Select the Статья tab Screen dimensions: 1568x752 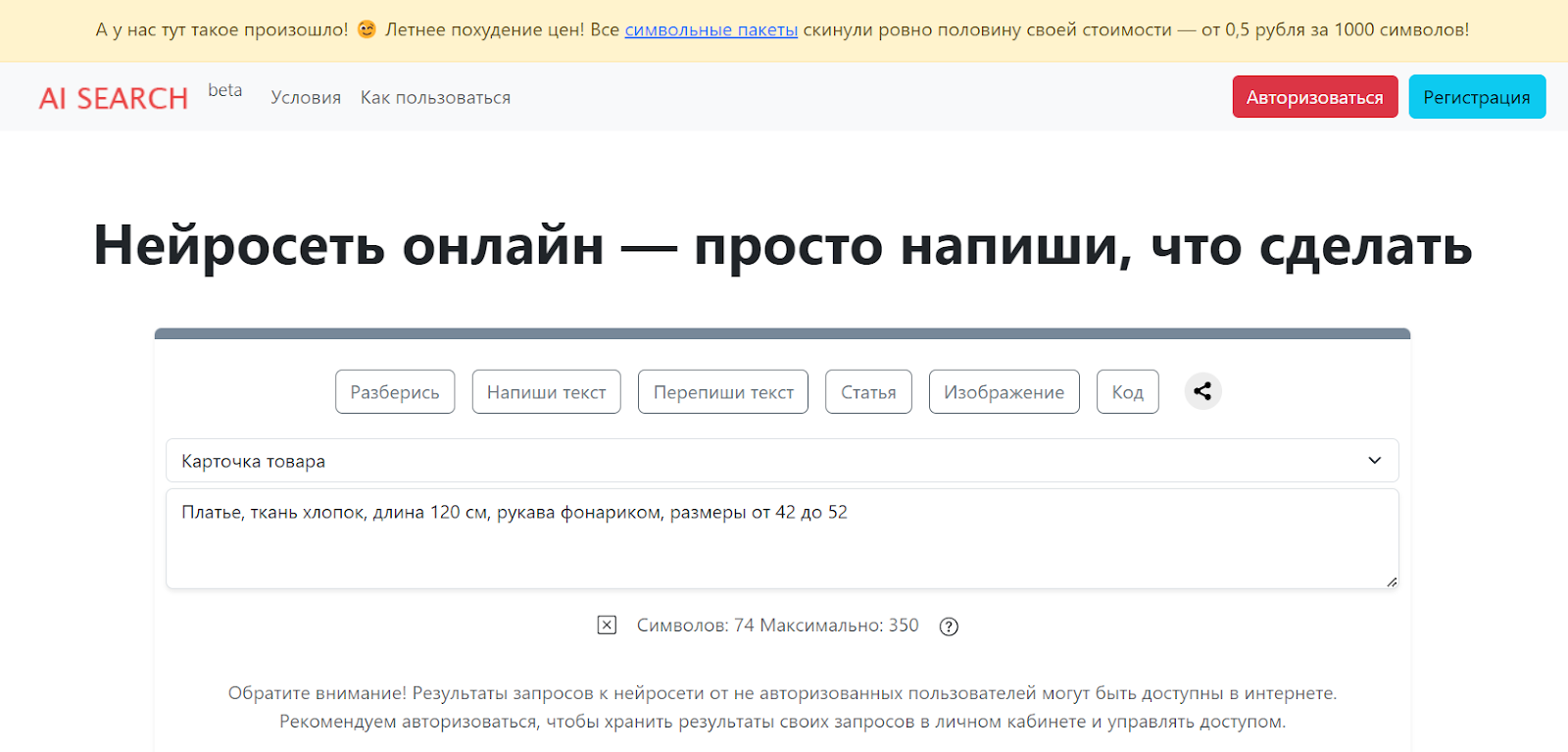868,391
